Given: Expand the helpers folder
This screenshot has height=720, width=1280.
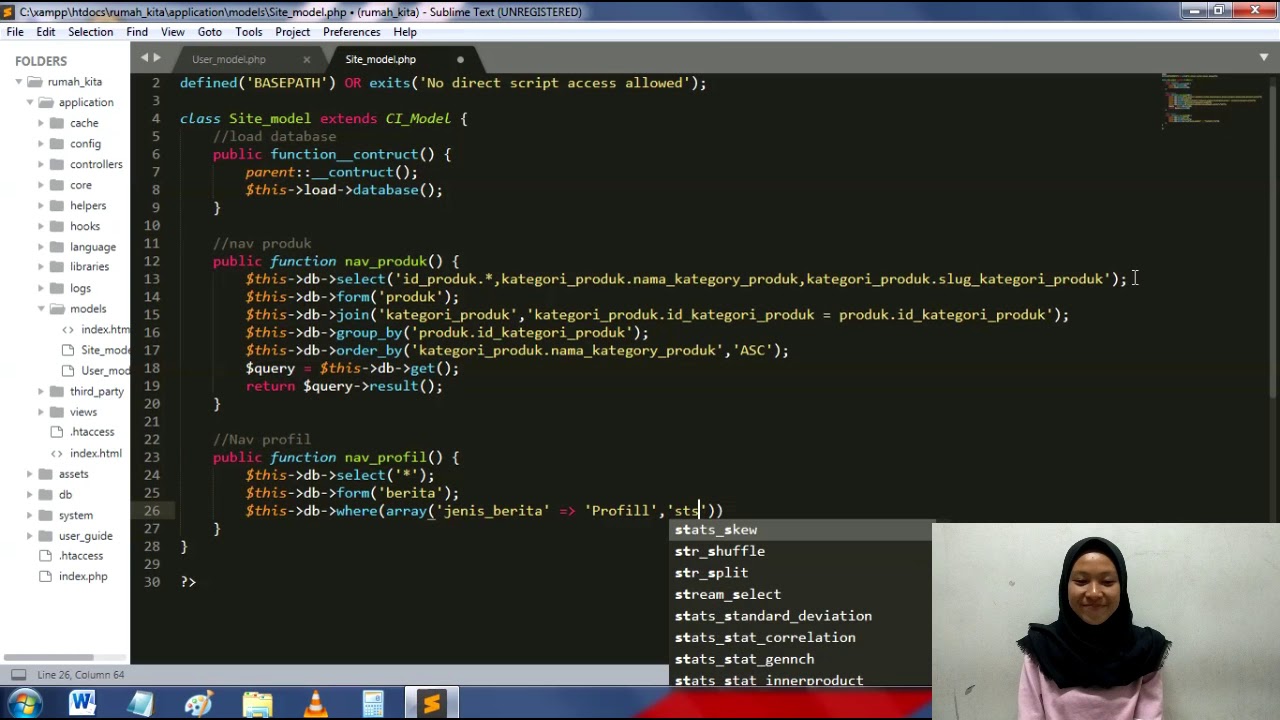Looking at the screenshot, I should [x=41, y=206].
